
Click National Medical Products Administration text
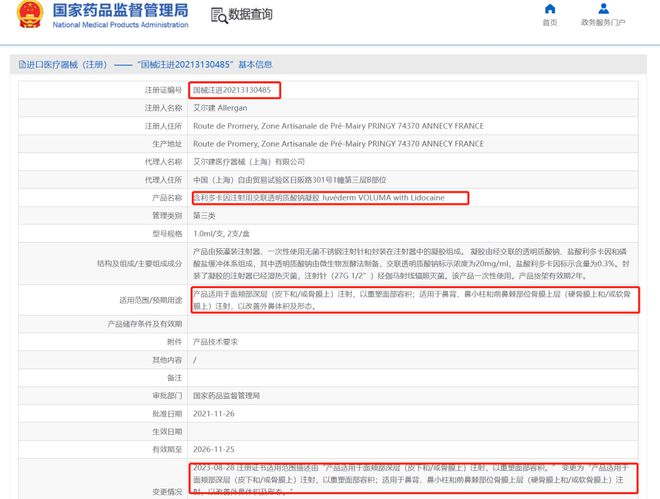(120, 25)
